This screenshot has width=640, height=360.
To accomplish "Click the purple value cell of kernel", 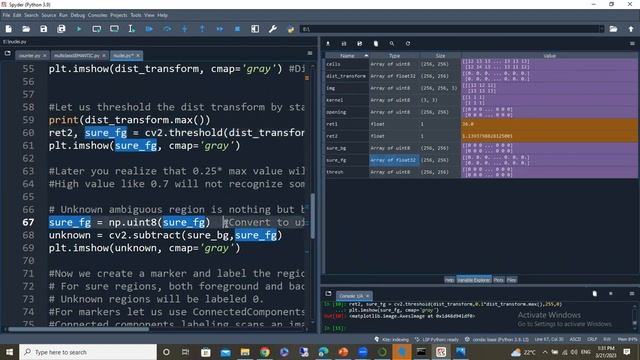I will [x=549, y=100].
